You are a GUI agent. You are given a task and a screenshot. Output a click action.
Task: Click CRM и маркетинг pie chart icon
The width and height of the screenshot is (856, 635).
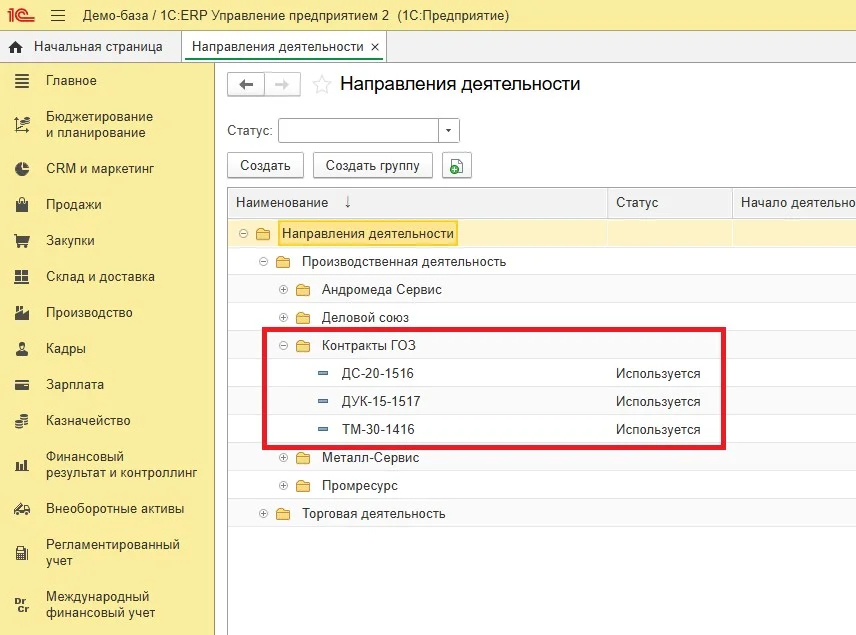coord(22,169)
